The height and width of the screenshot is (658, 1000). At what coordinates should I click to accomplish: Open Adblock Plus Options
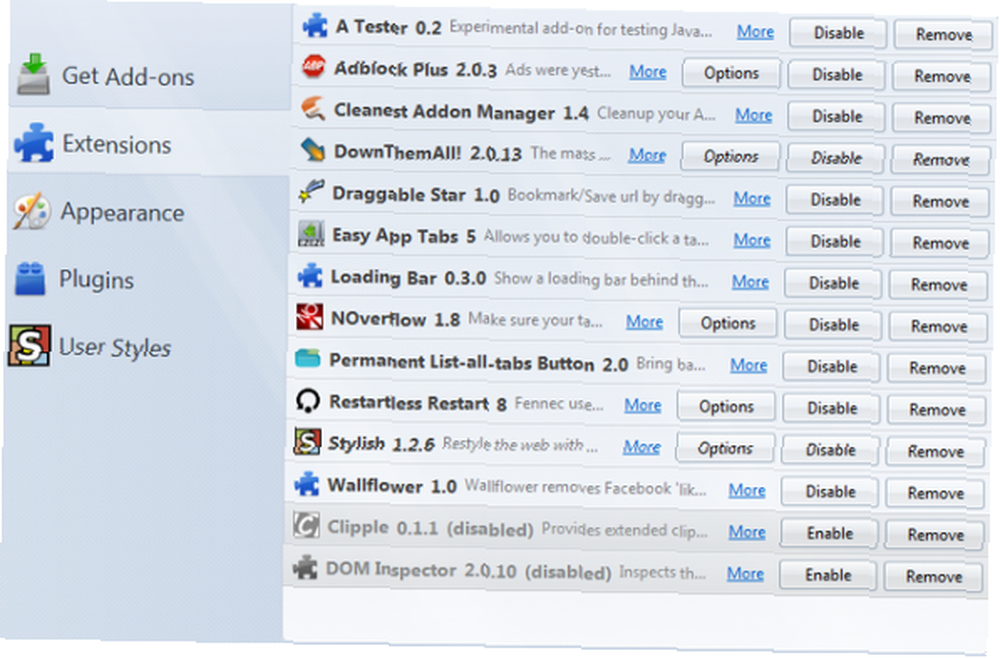point(731,73)
